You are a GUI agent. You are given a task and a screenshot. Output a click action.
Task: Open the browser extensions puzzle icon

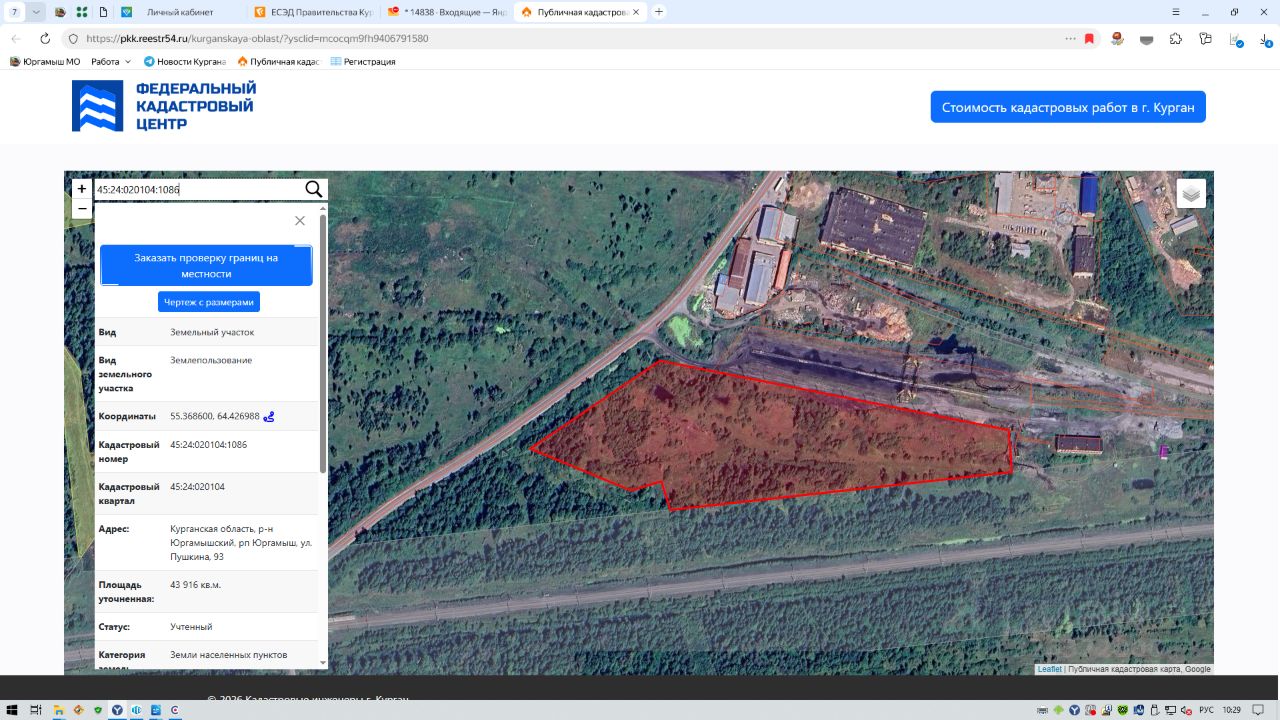1176,38
